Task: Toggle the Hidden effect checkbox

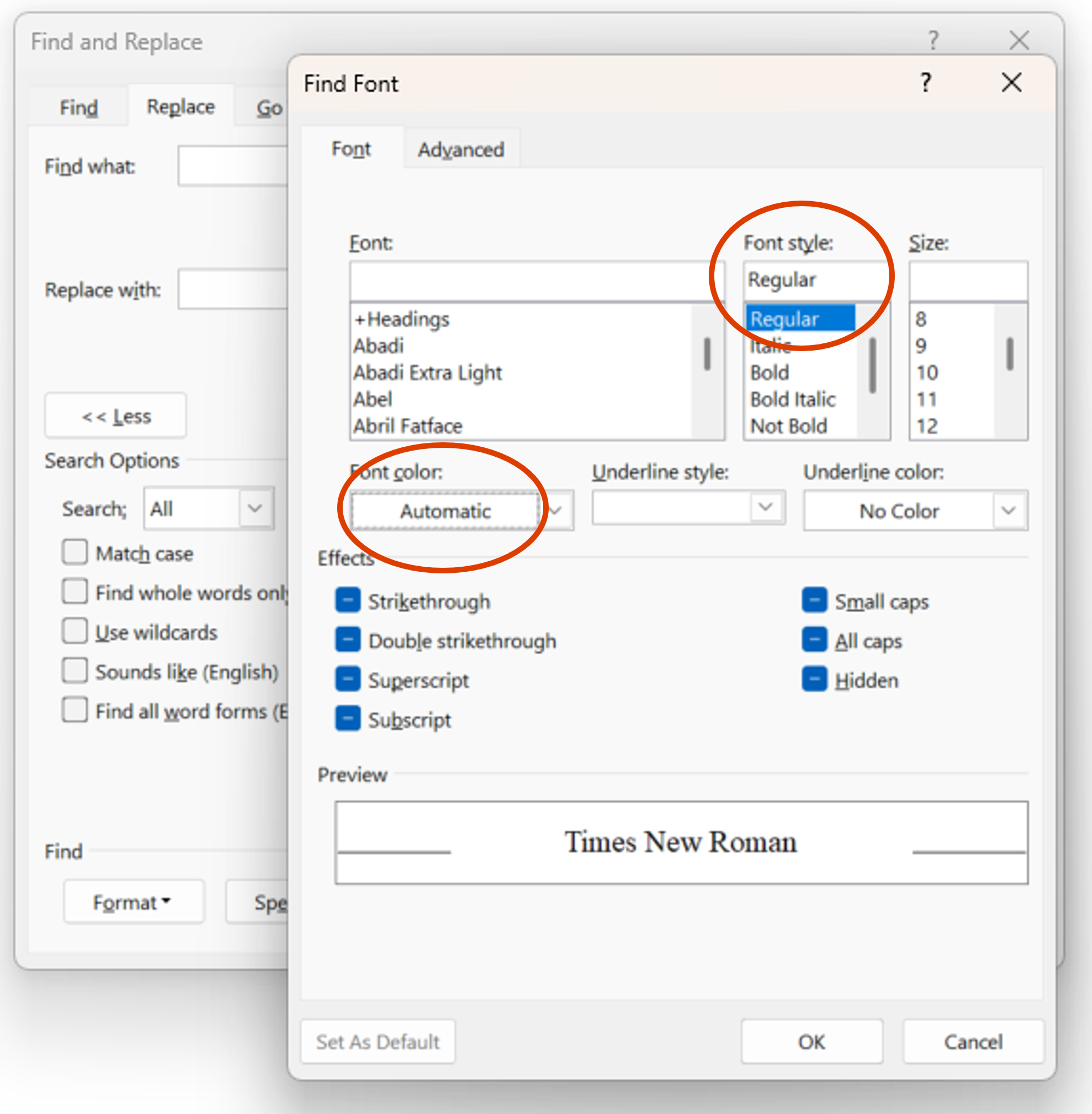Action: [x=814, y=680]
